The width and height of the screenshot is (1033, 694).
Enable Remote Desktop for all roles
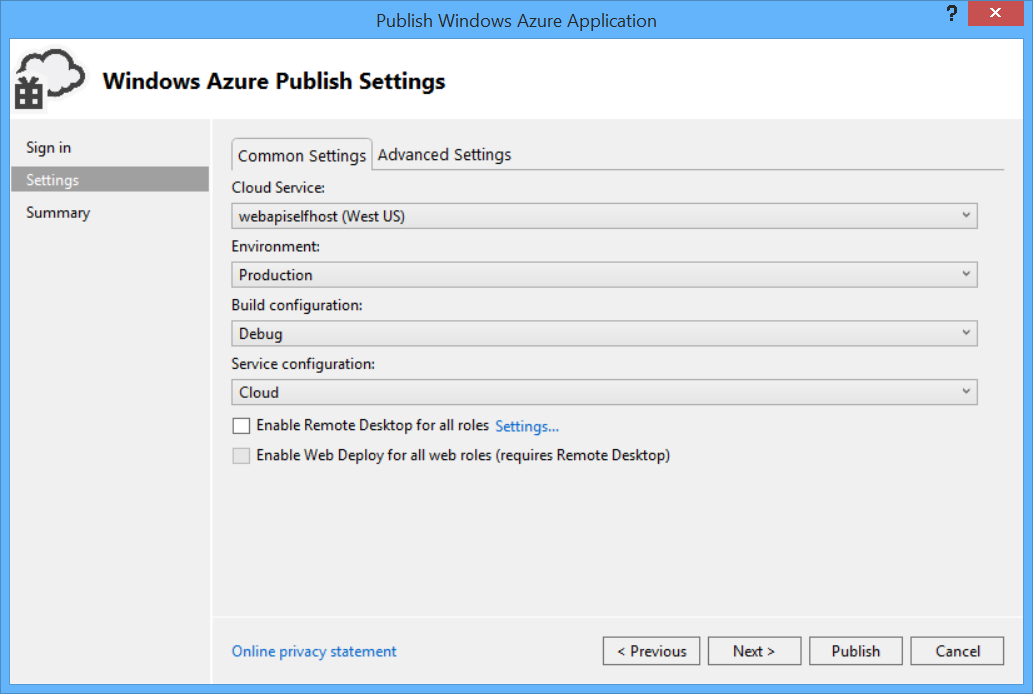pyautogui.click(x=240, y=425)
